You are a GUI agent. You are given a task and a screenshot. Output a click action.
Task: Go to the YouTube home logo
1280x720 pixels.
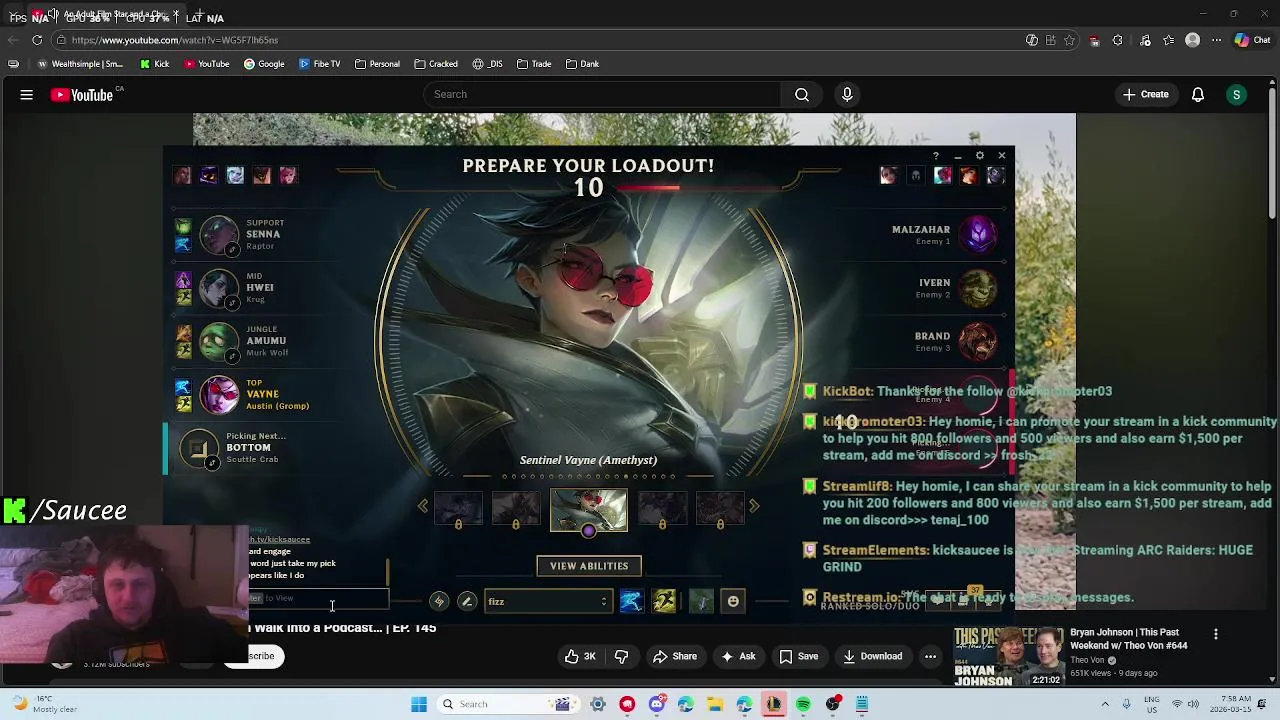coord(82,95)
